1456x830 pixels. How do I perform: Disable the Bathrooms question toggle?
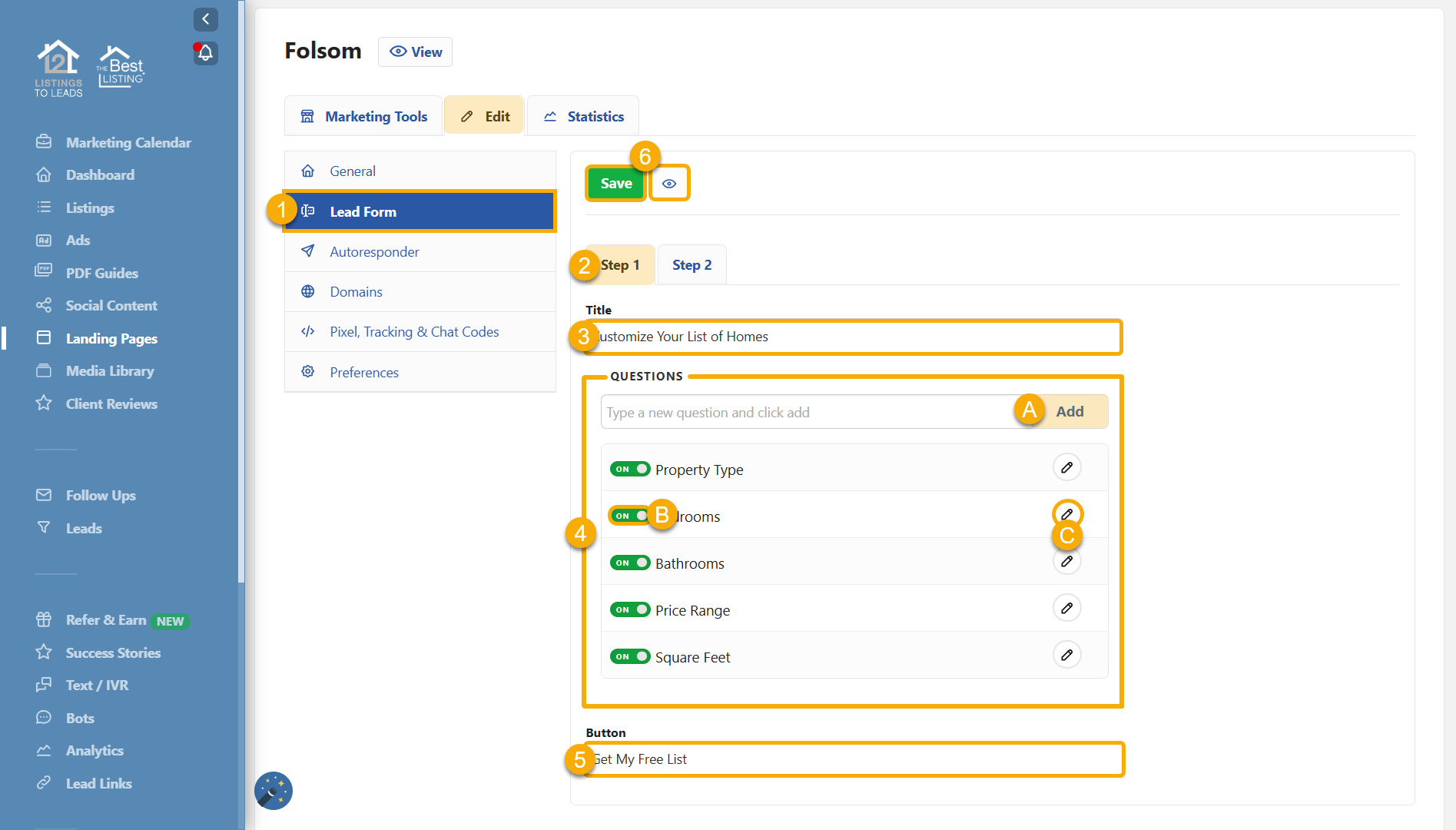click(x=630, y=563)
